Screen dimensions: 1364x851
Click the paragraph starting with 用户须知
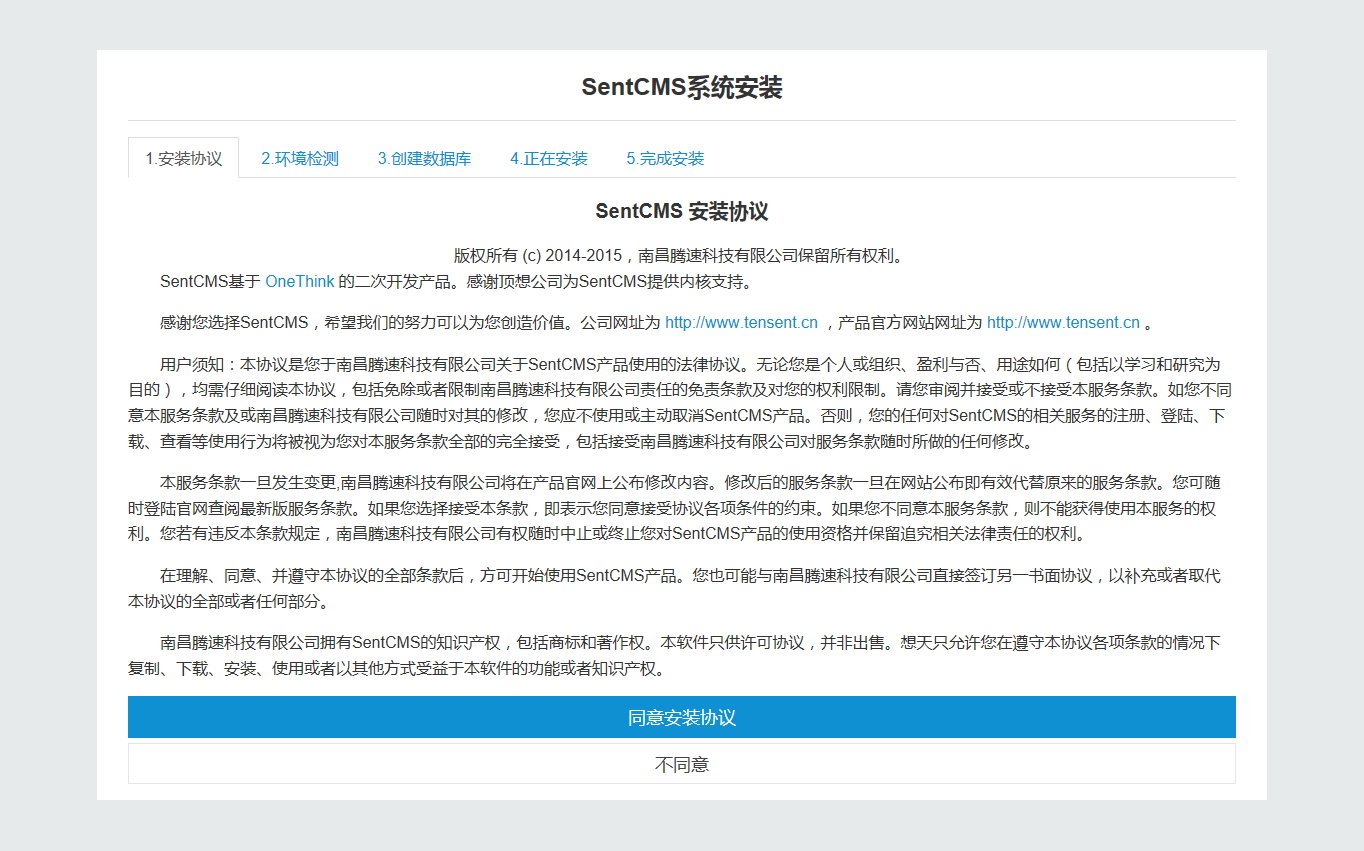[682, 403]
